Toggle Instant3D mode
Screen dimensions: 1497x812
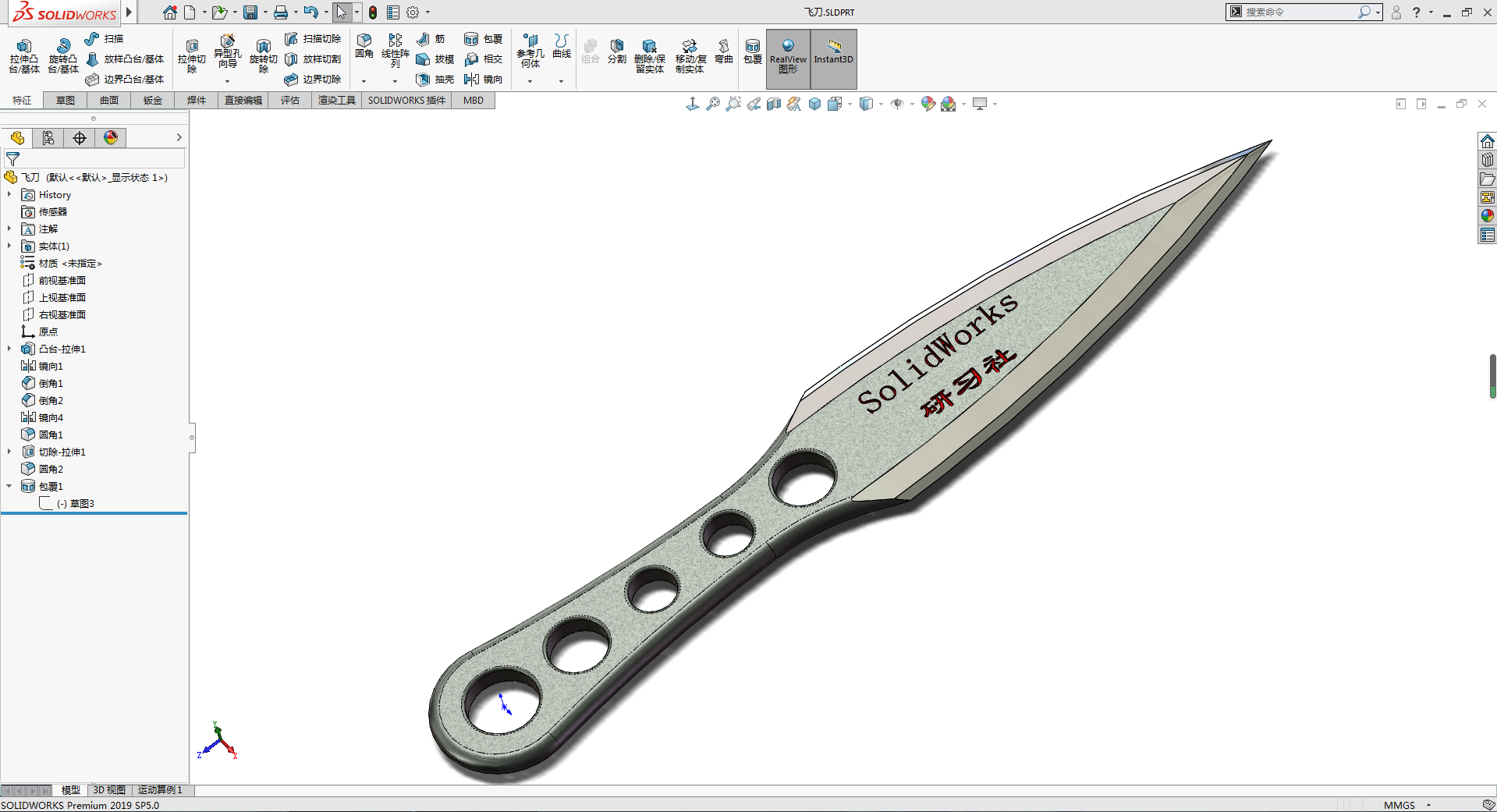click(833, 58)
